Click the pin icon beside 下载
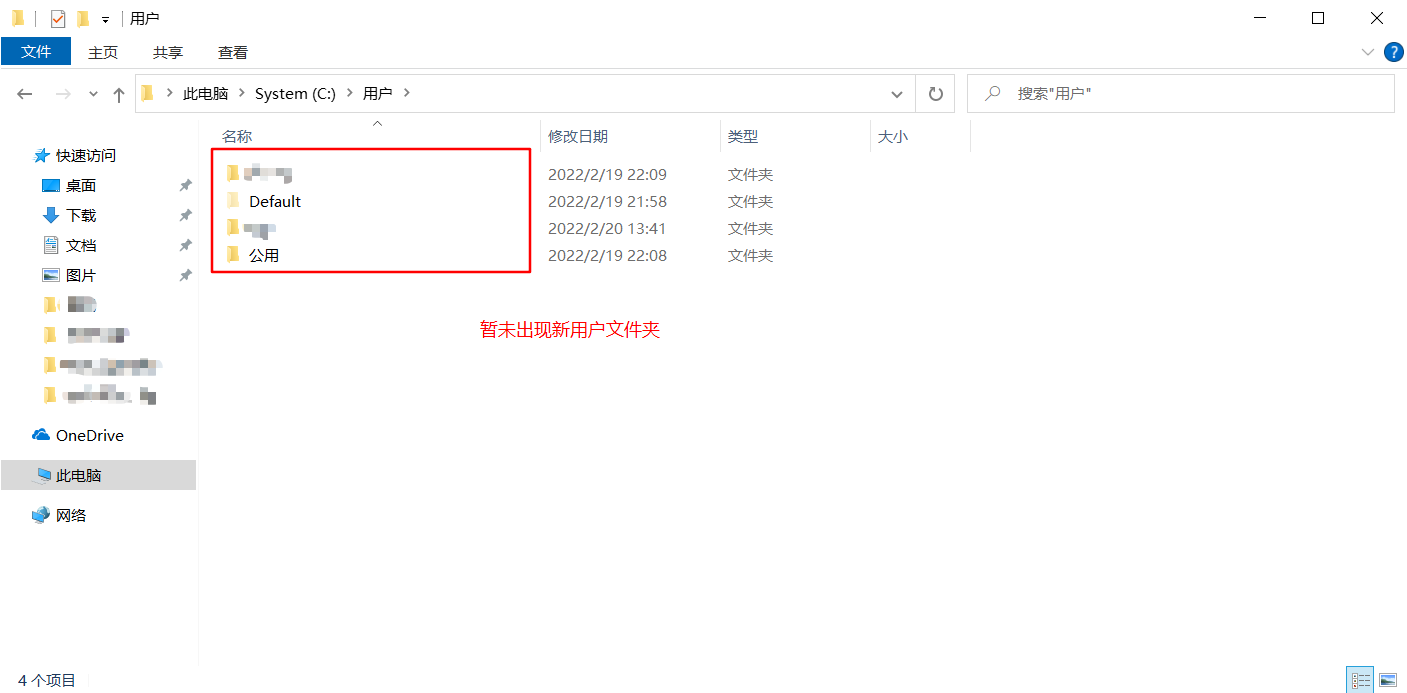The image size is (1407, 693). [185, 215]
